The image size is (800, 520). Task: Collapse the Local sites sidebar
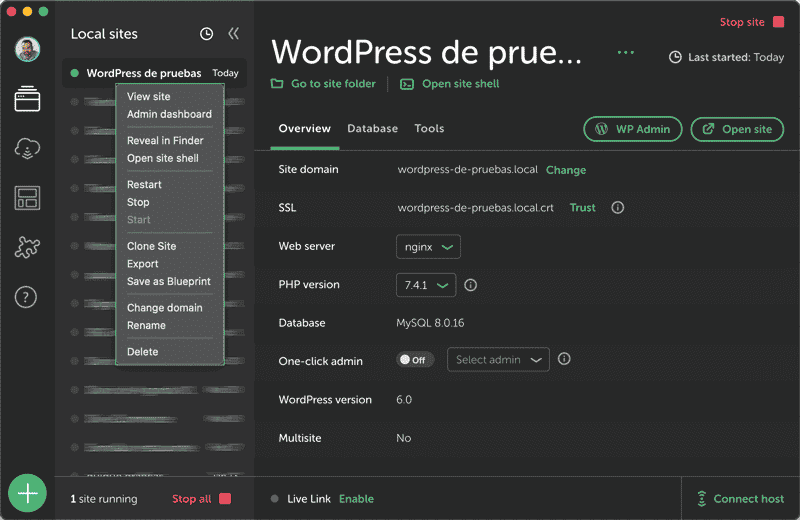point(233,34)
